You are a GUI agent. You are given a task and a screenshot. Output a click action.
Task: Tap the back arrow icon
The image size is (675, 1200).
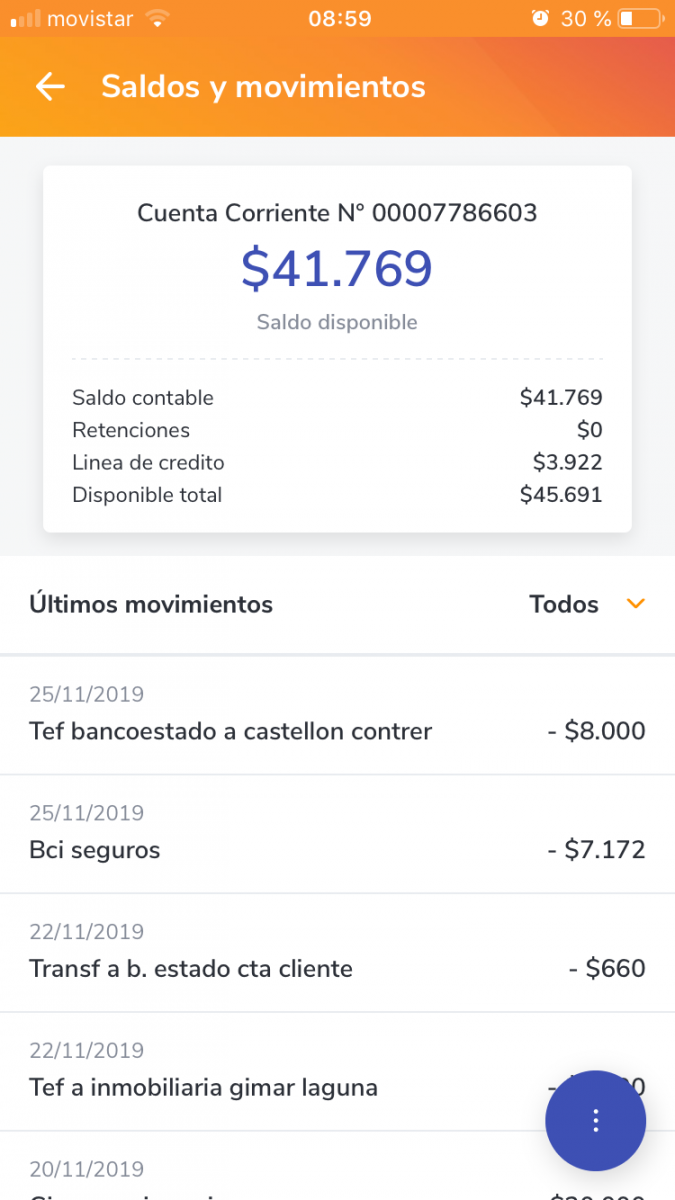click(49, 87)
